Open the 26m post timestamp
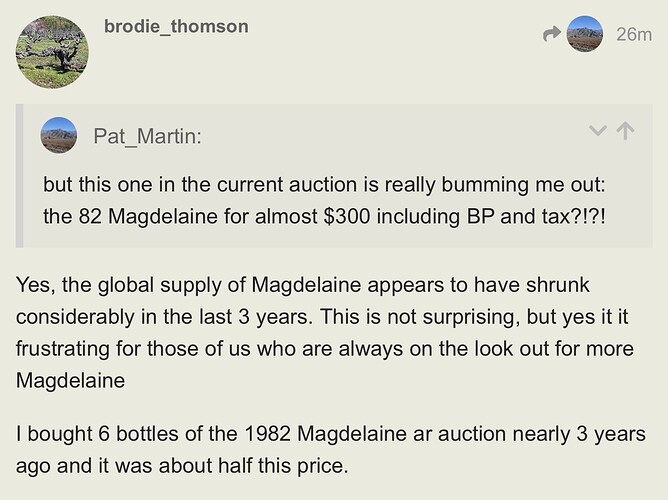 (634, 35)
